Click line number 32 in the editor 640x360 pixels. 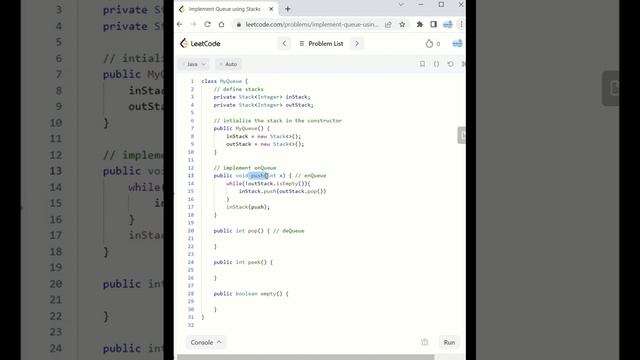191,325
